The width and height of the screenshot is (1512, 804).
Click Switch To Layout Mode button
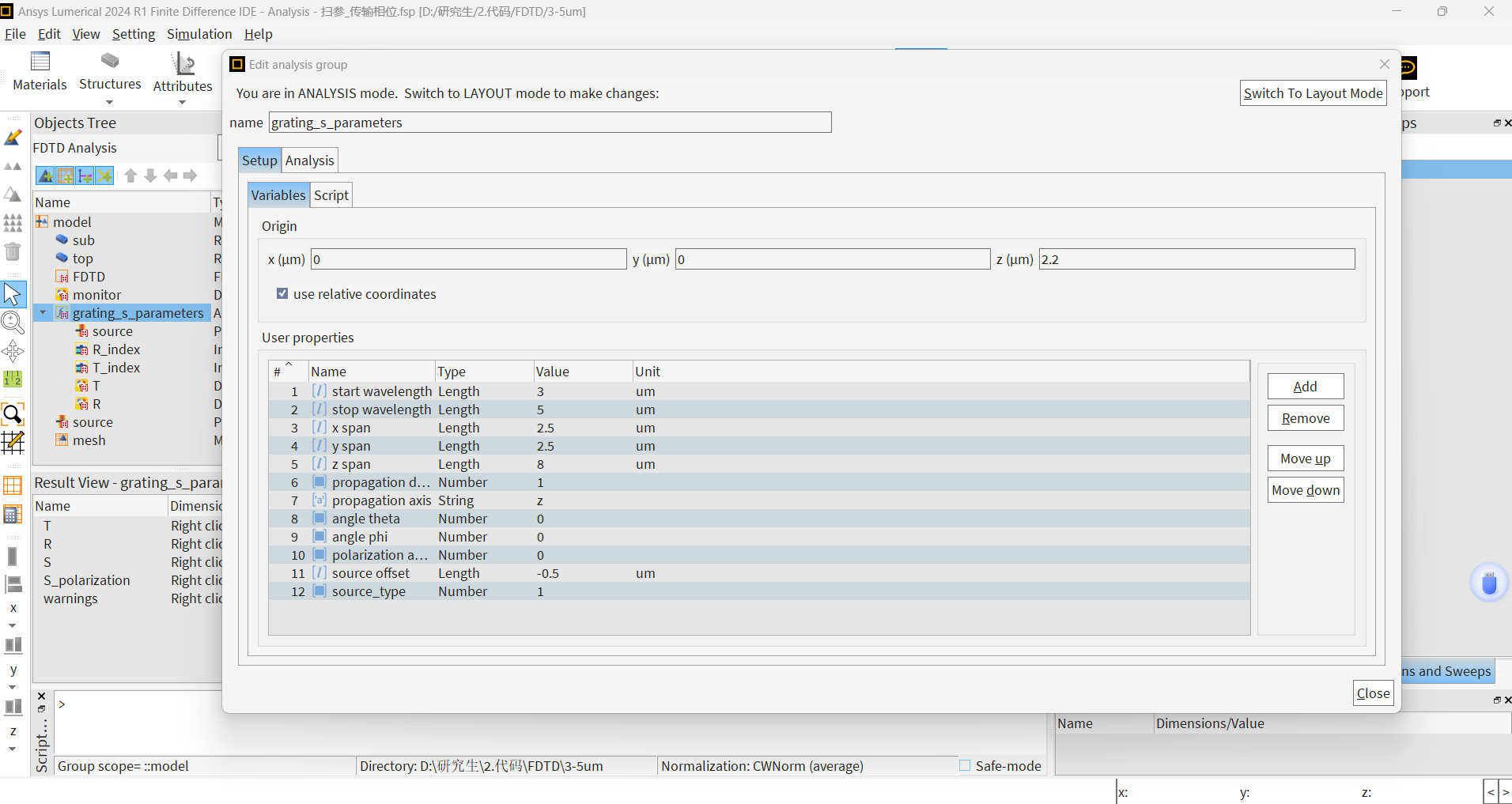[x=1313, y=93]
